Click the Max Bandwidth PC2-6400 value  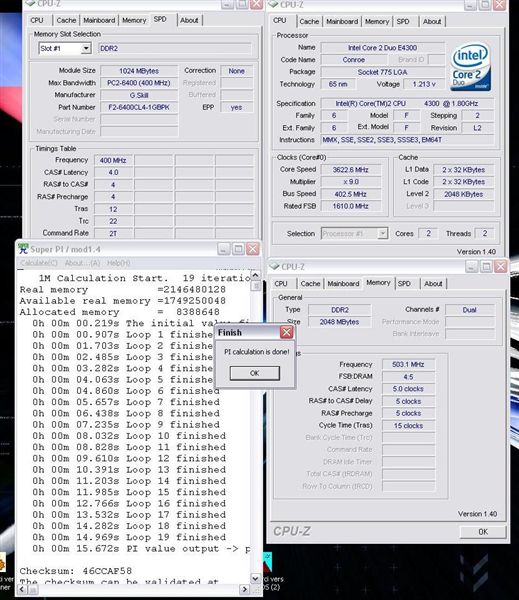pos(139,83)
